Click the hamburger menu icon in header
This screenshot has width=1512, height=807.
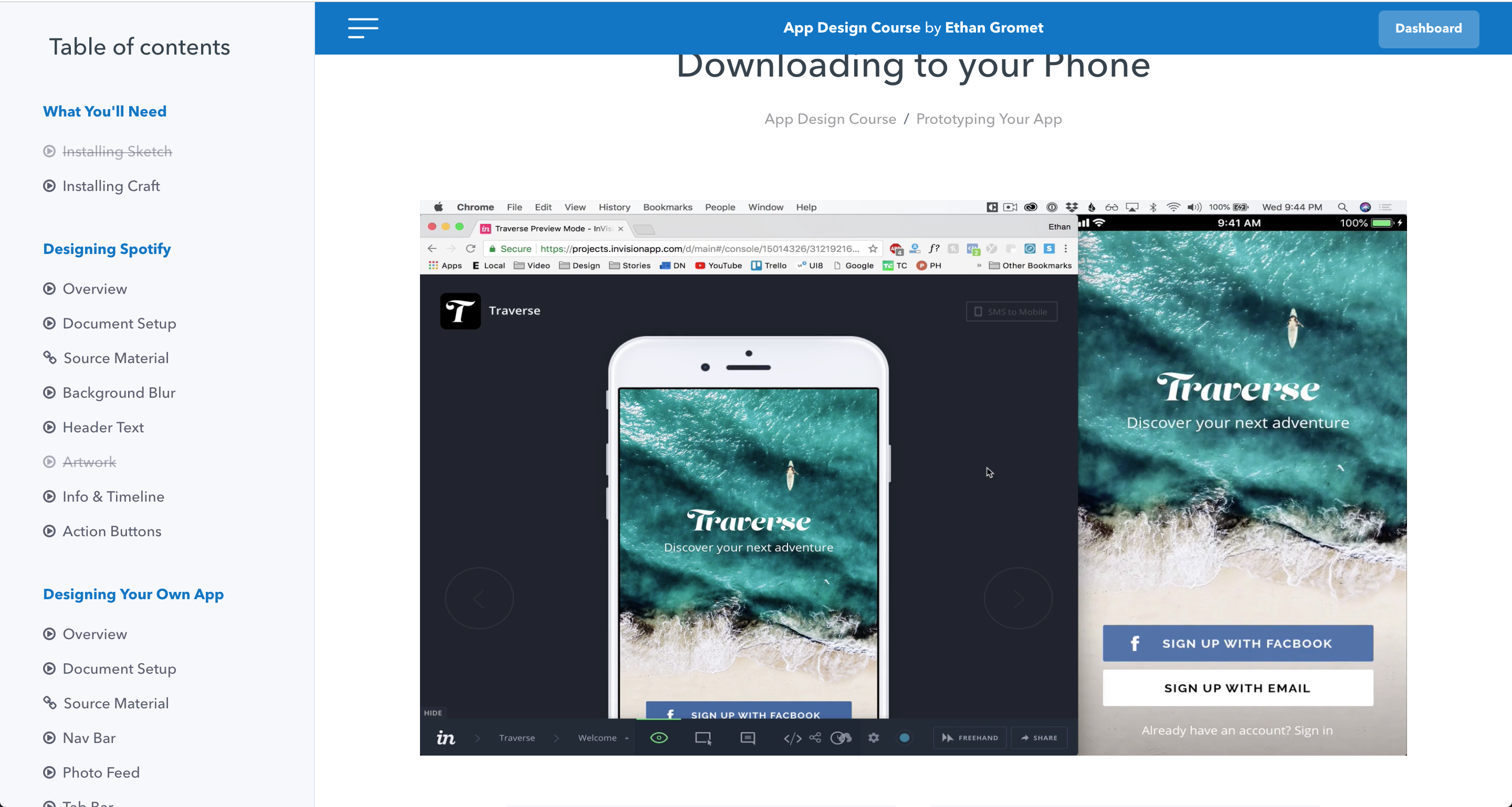pyautogui.click(x=363, y=28)
